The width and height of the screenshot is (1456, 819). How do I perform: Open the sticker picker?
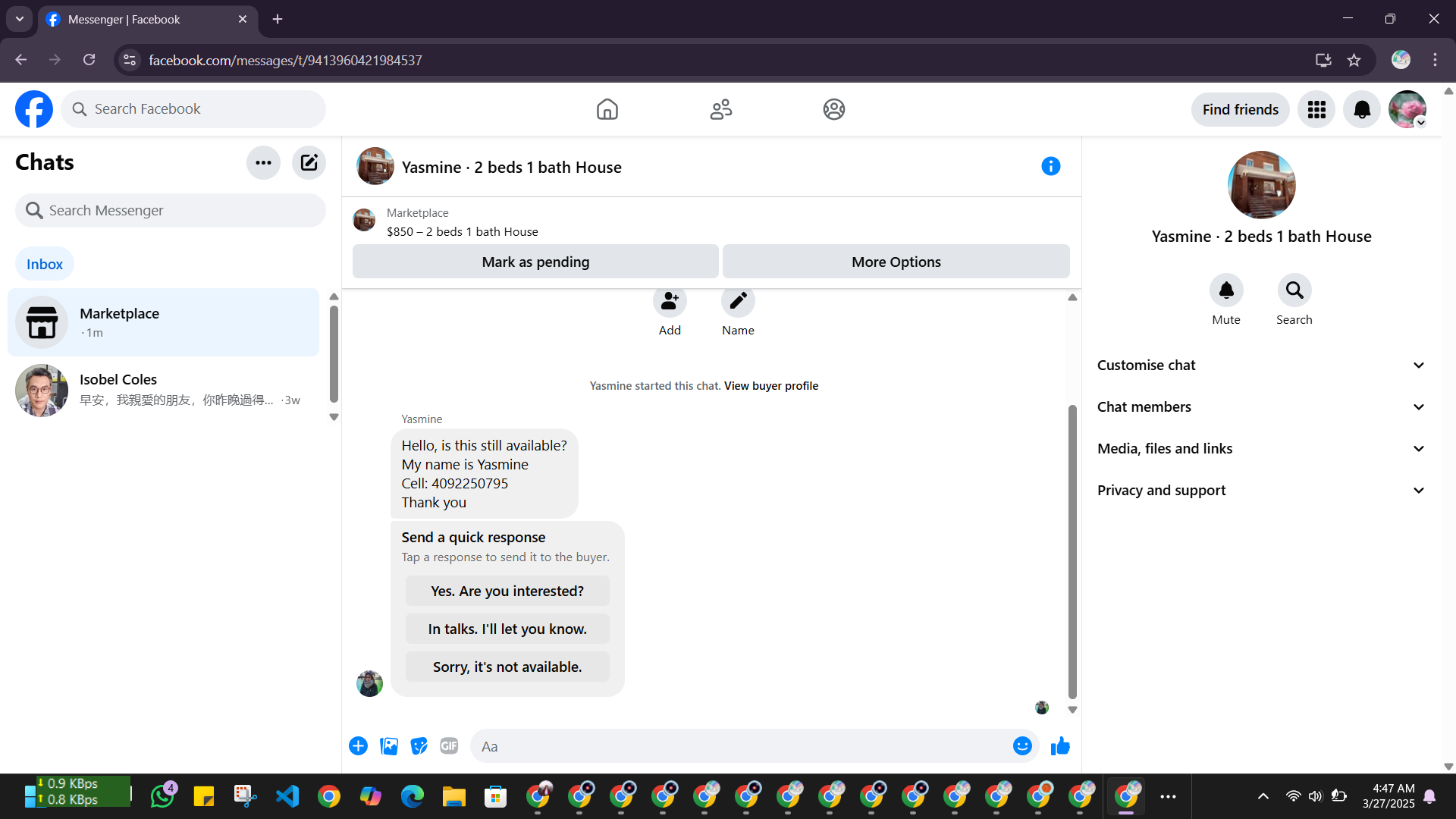419,746
